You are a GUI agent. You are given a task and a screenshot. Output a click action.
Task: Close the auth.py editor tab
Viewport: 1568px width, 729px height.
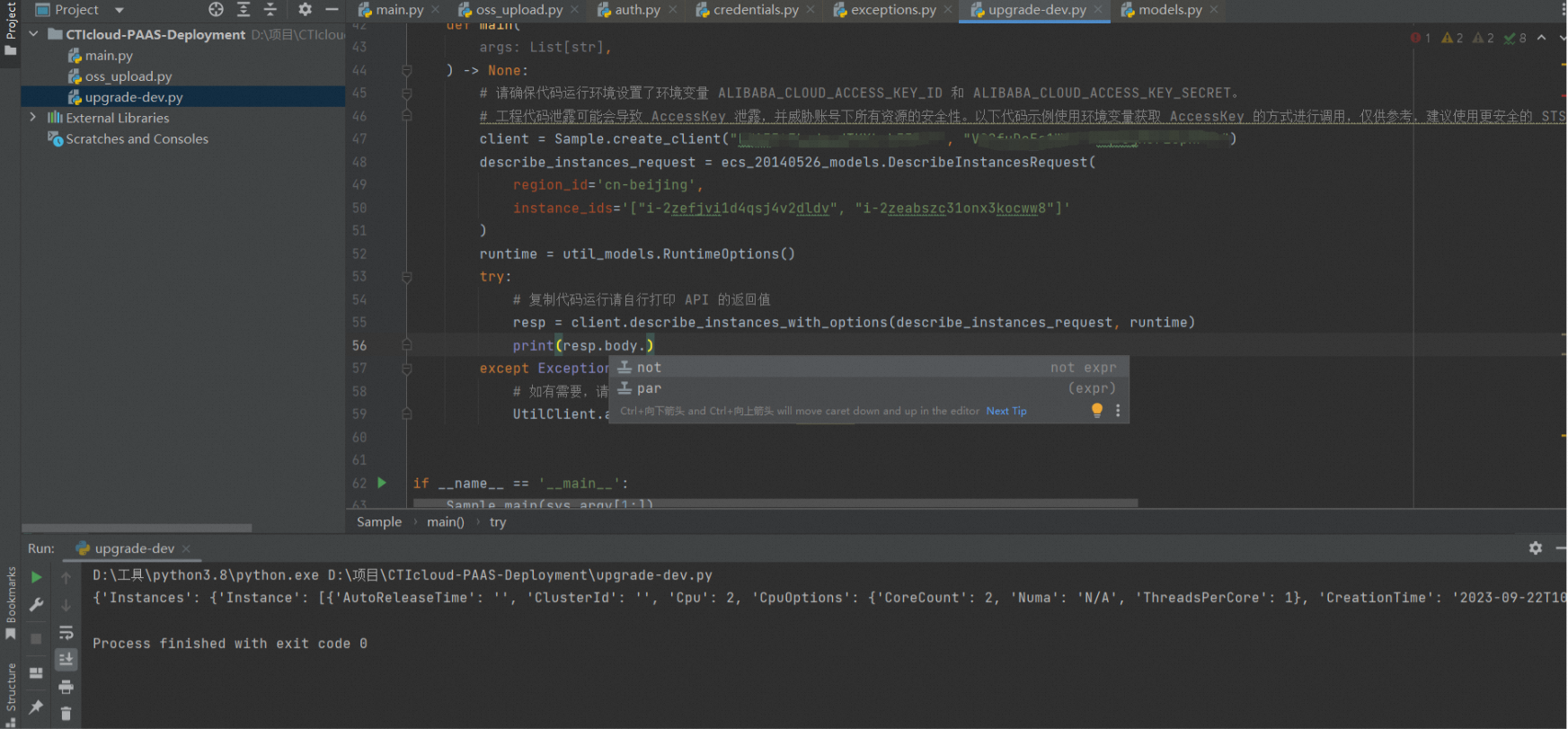672,10
